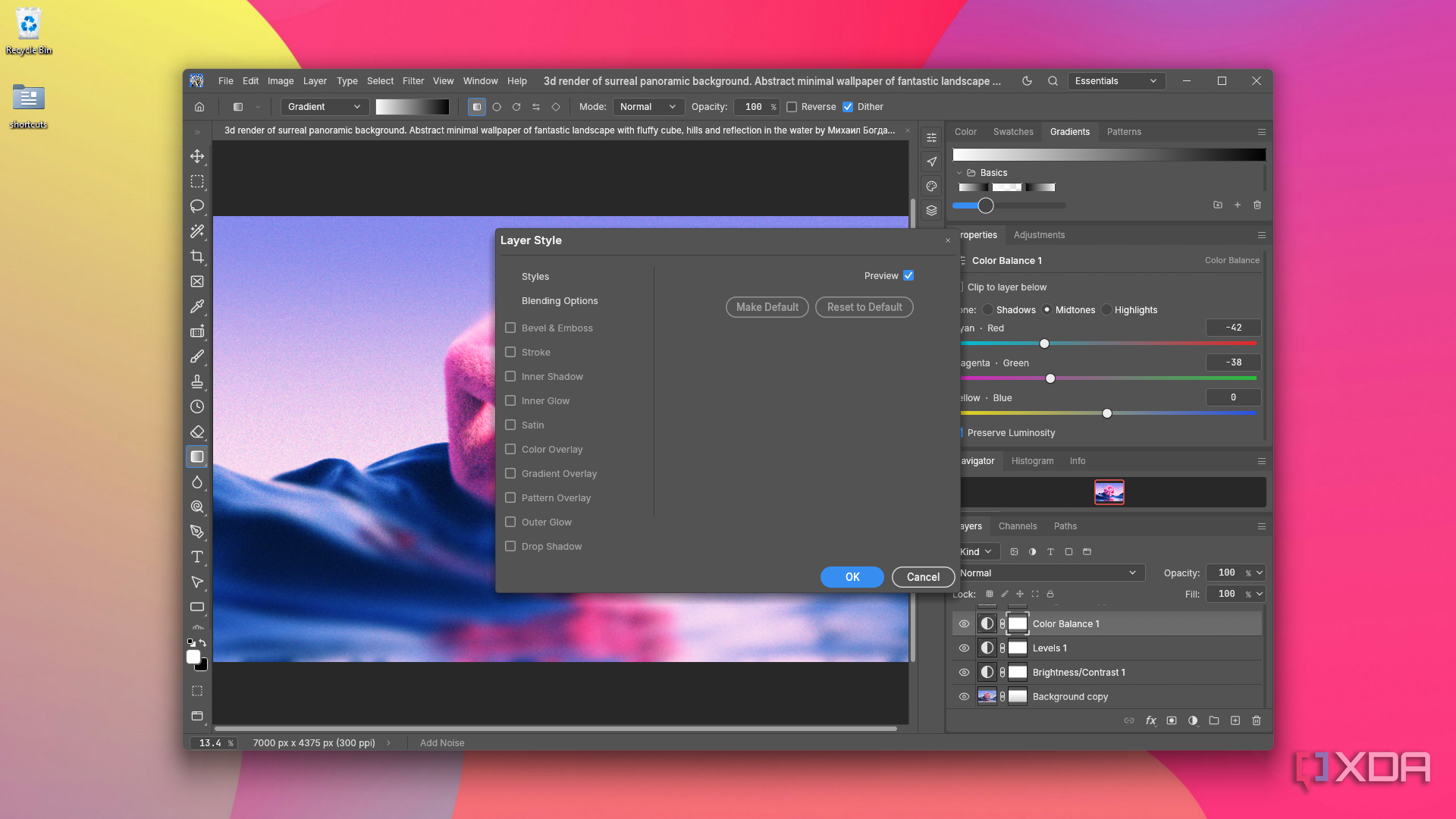Collapse the Basics gradient folder

(959, 173)
